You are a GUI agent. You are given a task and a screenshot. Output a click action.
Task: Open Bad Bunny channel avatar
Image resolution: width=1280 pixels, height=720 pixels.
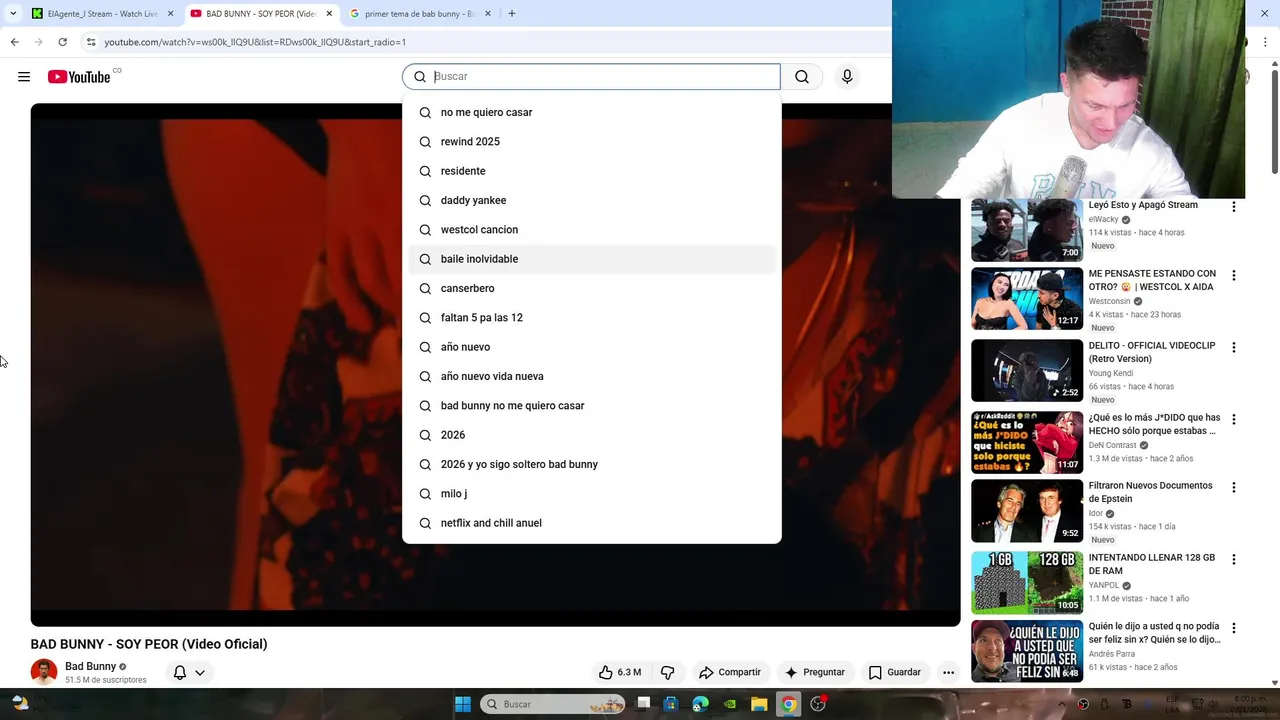(x=44, y=672)
